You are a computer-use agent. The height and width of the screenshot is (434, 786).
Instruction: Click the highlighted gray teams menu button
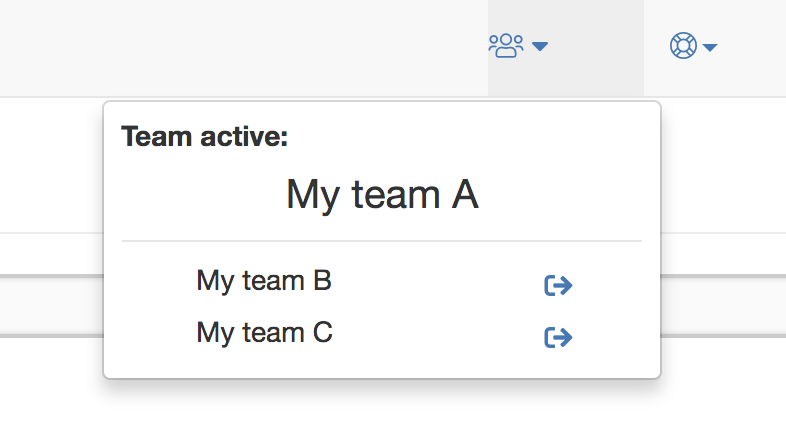coord(566,48)
